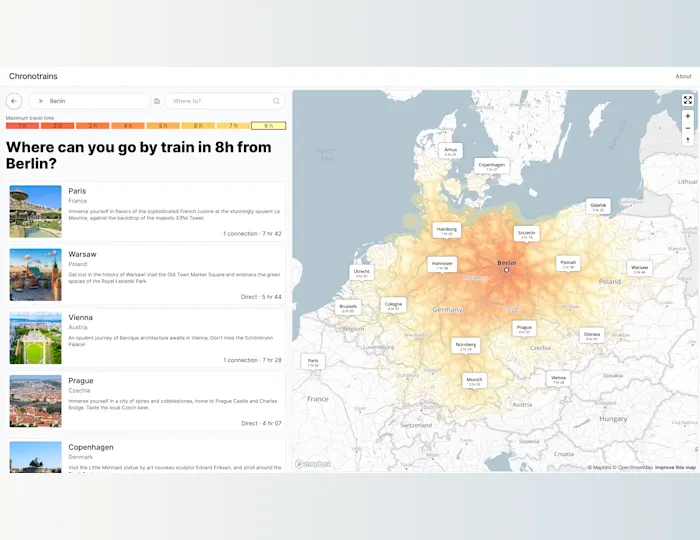This screenshot has height=540, width=700.
Task: Open the Paris photo thumbnail
Action: pos(36,212)
